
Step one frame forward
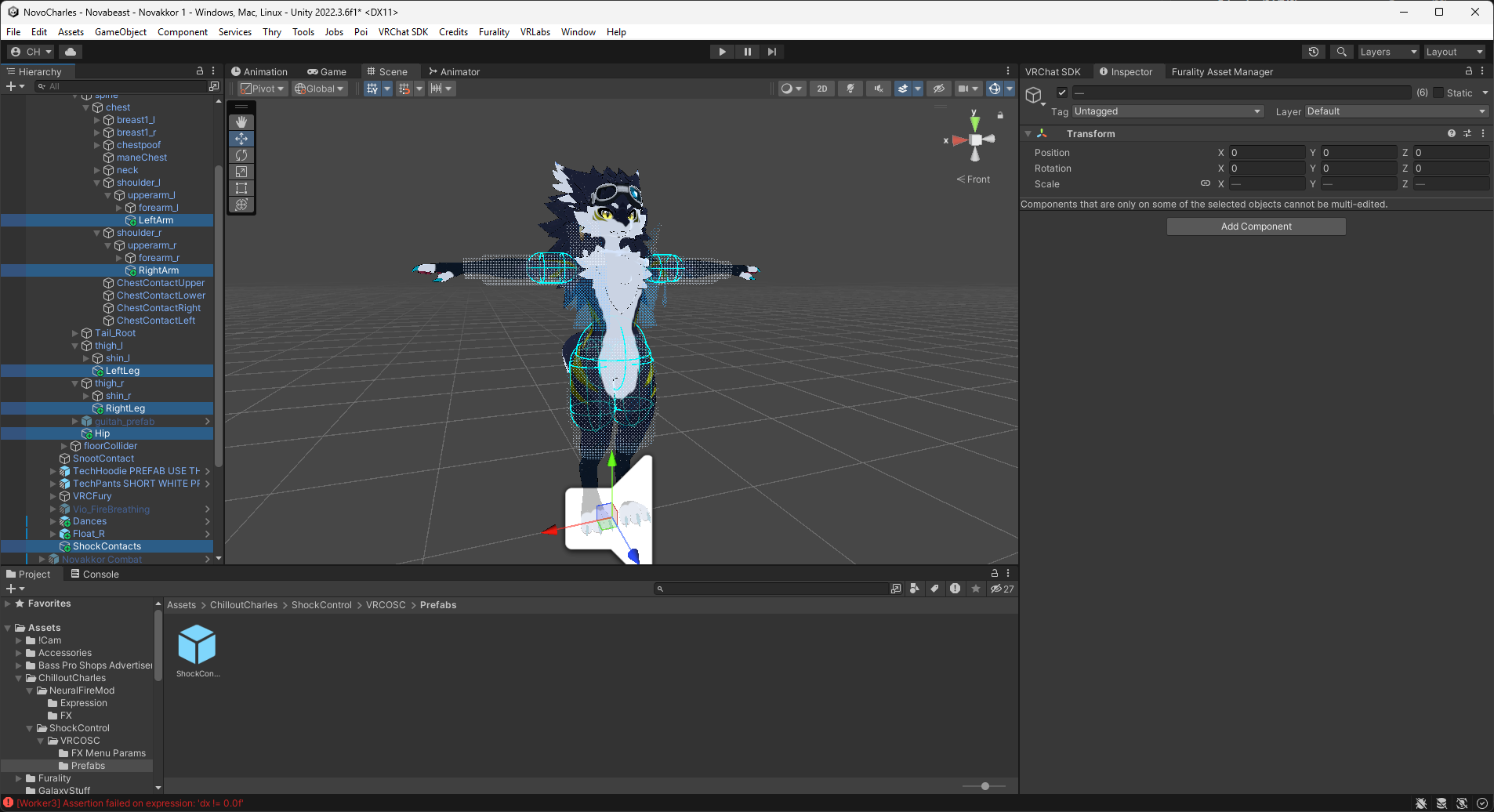772,52
